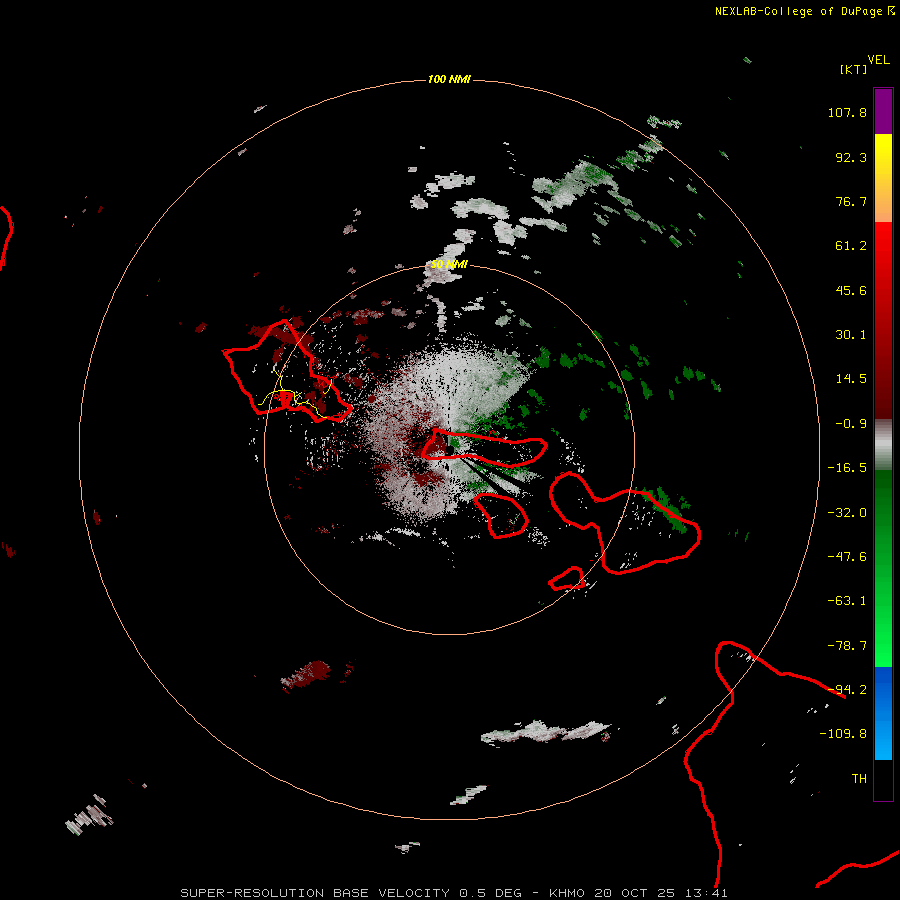Click the -109.8 velocity scale value
The width and height of the screenshot is (900, 900).
pyautogui.click(x=843, y=734)
